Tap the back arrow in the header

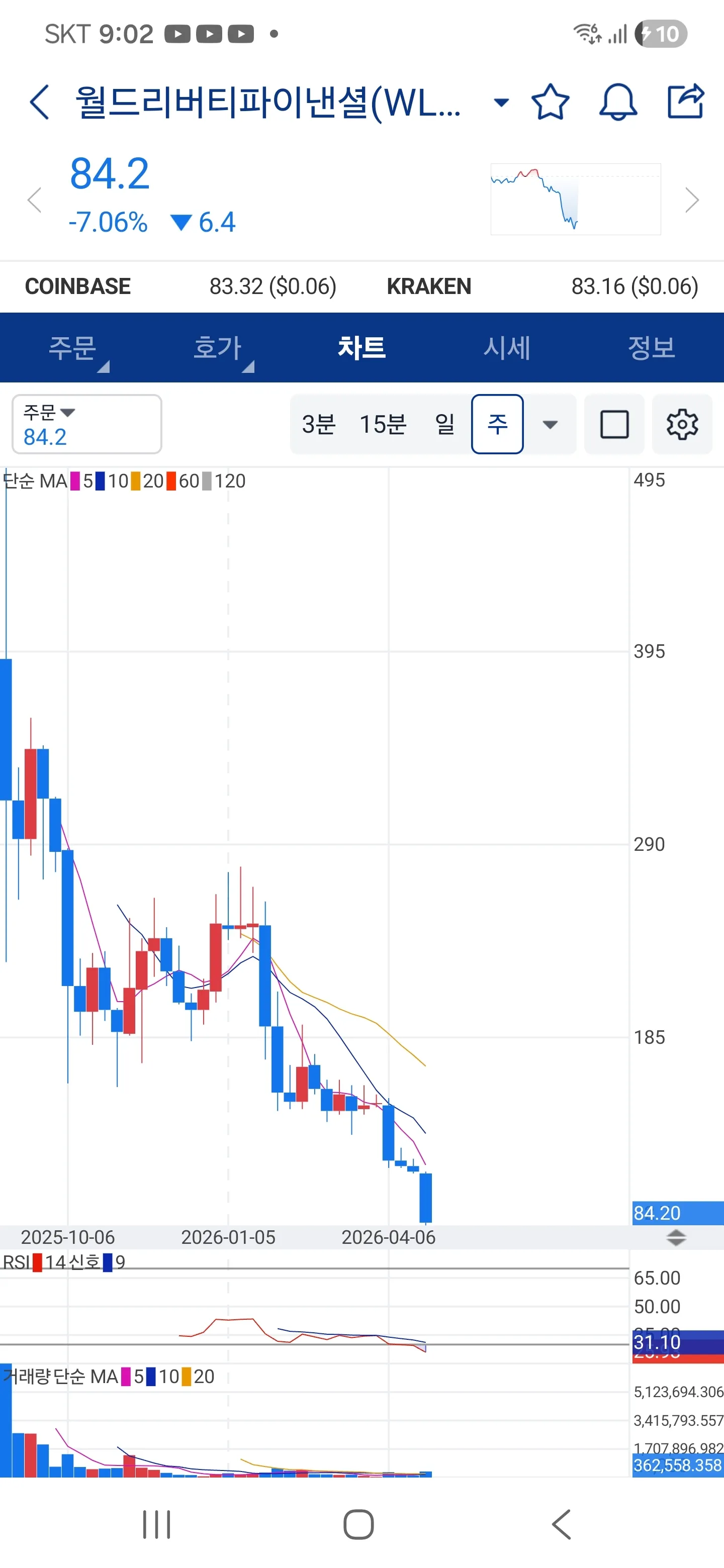[39, 102]
